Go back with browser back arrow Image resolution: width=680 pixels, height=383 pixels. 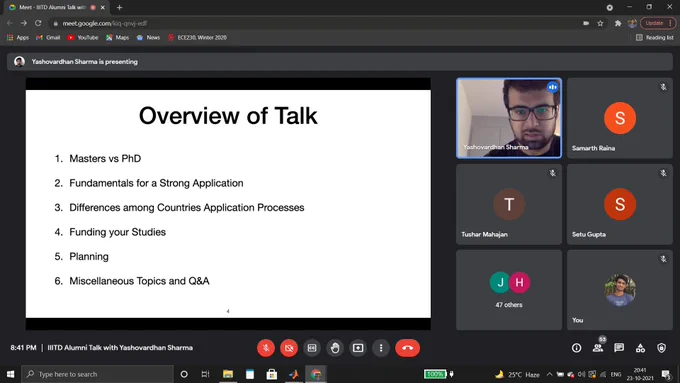10,23
